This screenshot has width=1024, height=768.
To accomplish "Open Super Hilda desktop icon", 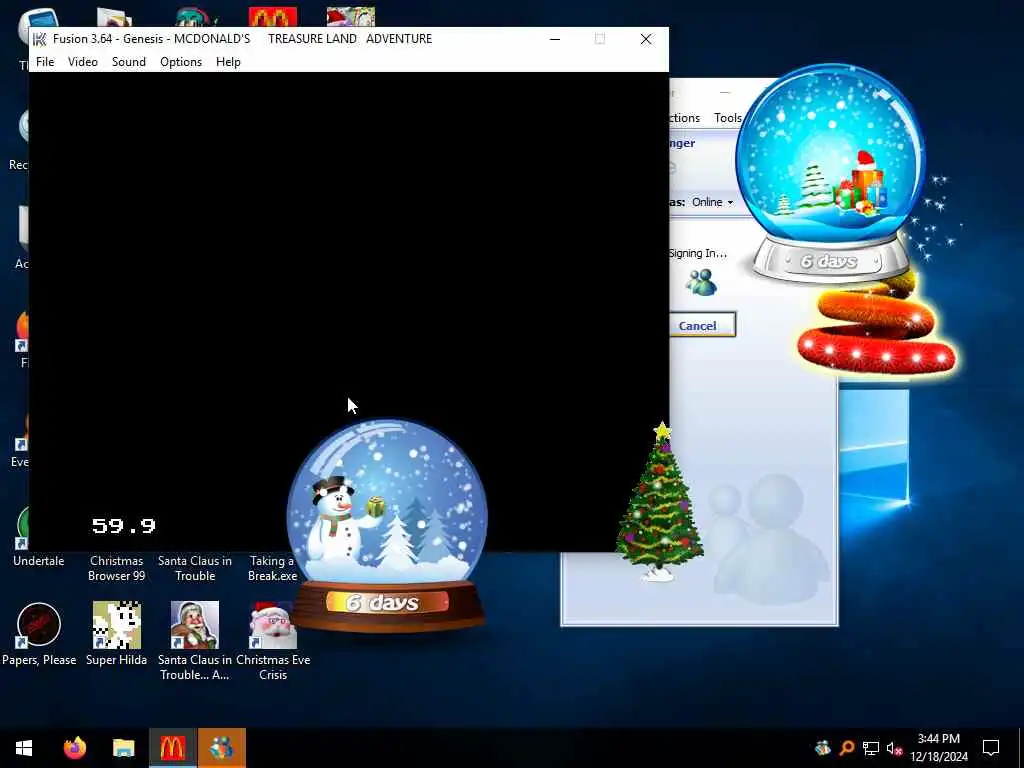I will pos(117,633).
